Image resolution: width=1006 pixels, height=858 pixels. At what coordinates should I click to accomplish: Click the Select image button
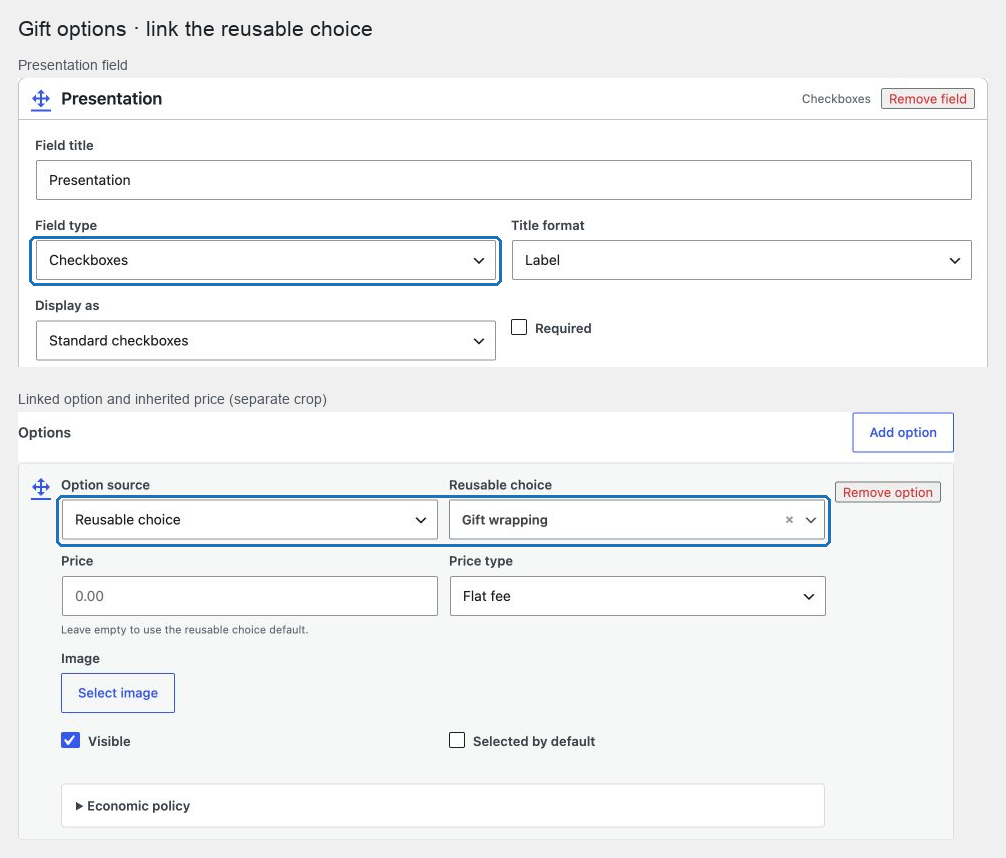[118, 693]
